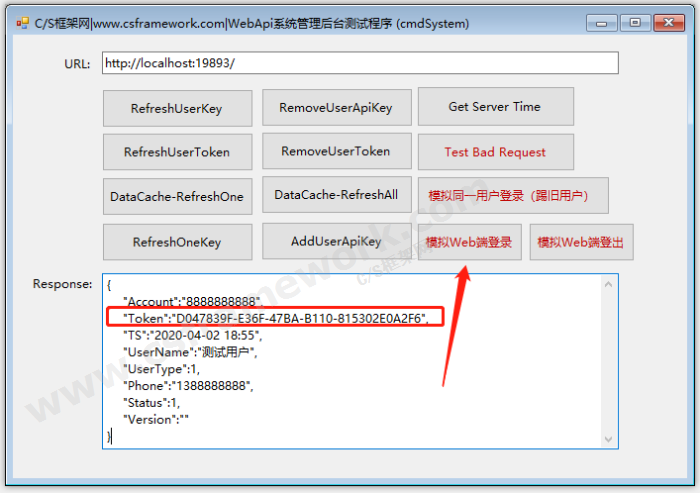Run the Test Bad Request button

495,152
